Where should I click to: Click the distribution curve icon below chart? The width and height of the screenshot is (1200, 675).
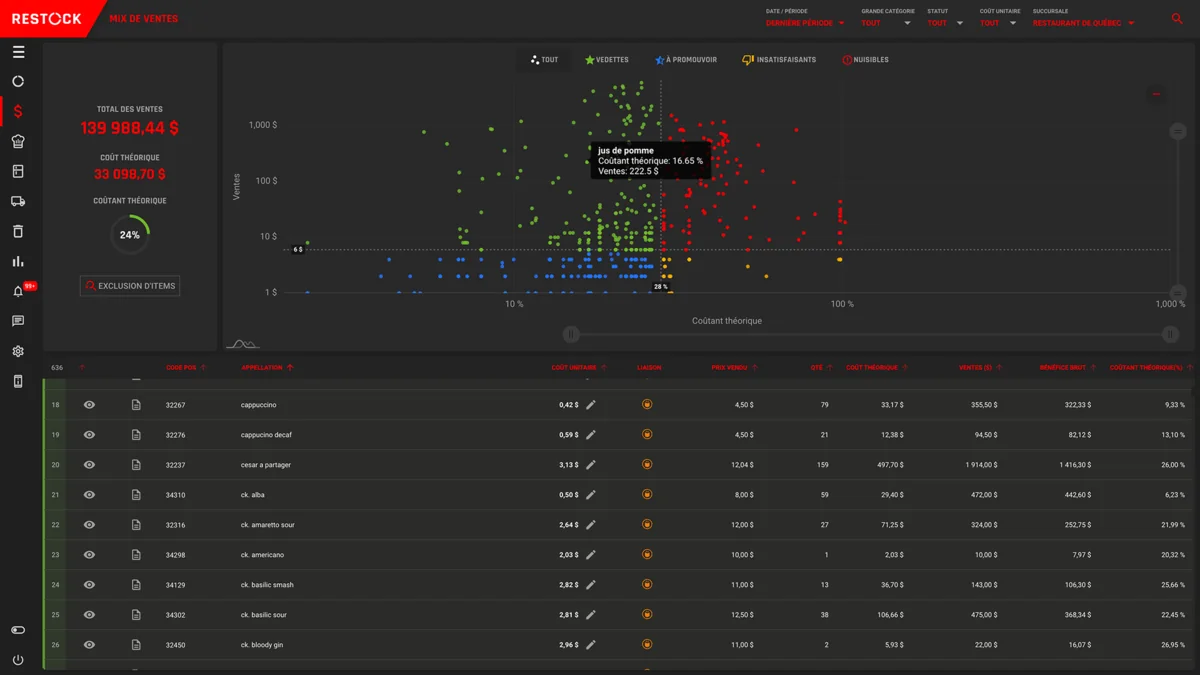[x=242, y=343]
